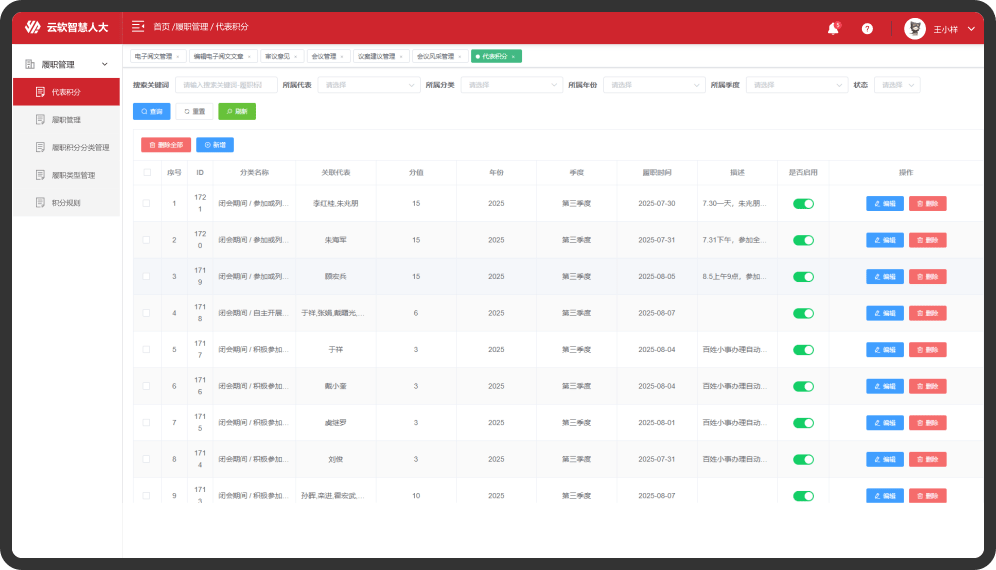The height and width of the screenshot is (570, 996).
Task: Close the 会议管理 tab with its x
Action: pos(345,57)
